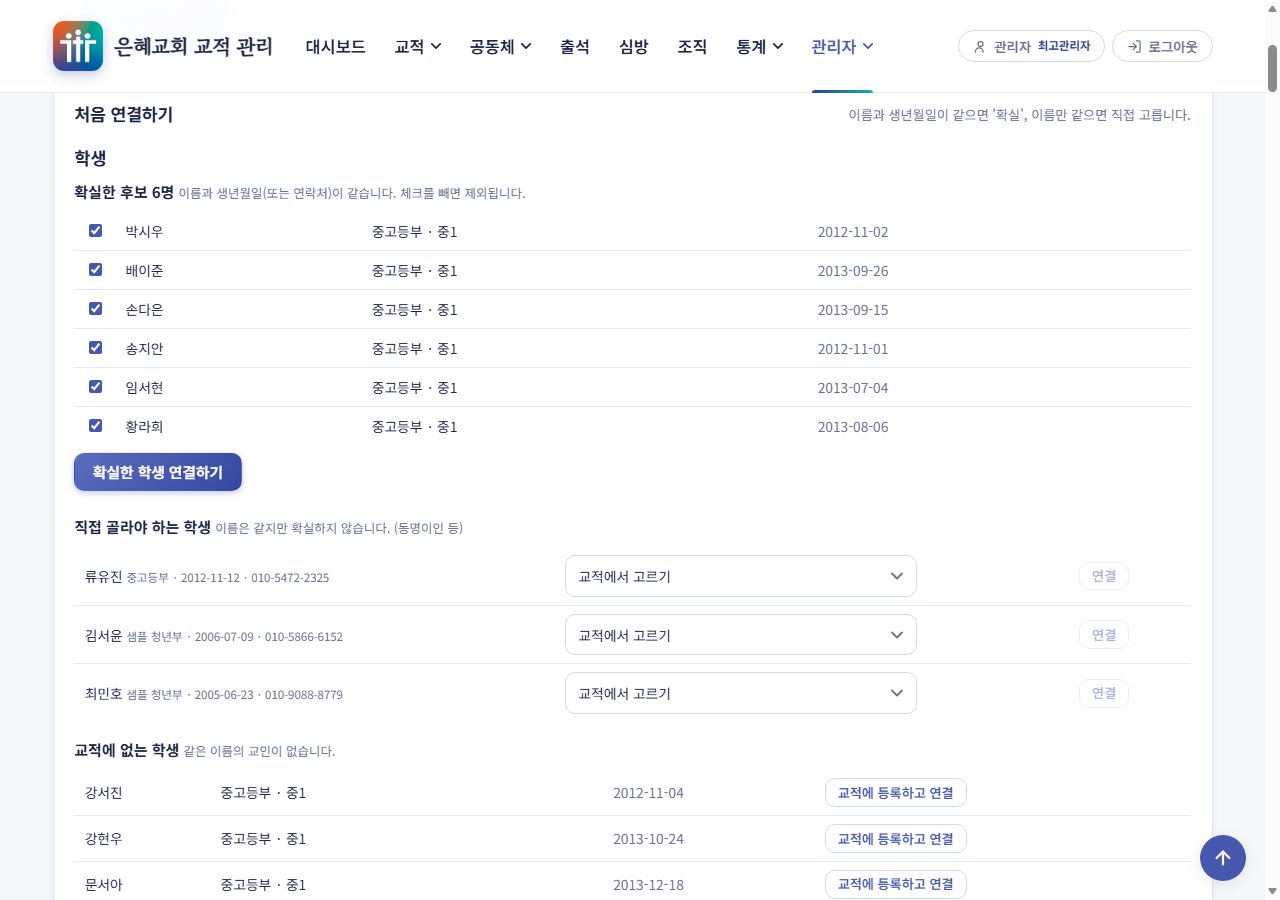This screenshot has width=1280, height=900.
Task: Click 연결 button for 류유진
Action: click(x=1104, y=576)
